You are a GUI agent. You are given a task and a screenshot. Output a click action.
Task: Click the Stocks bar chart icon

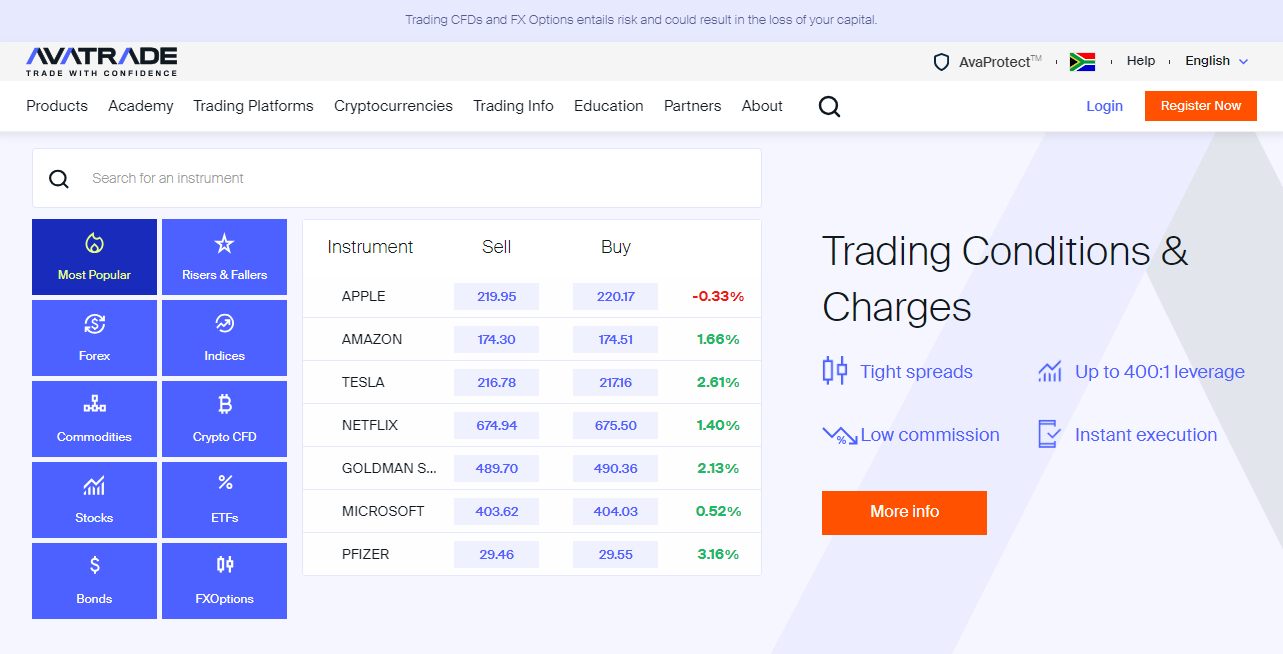[x=94, y=486]
